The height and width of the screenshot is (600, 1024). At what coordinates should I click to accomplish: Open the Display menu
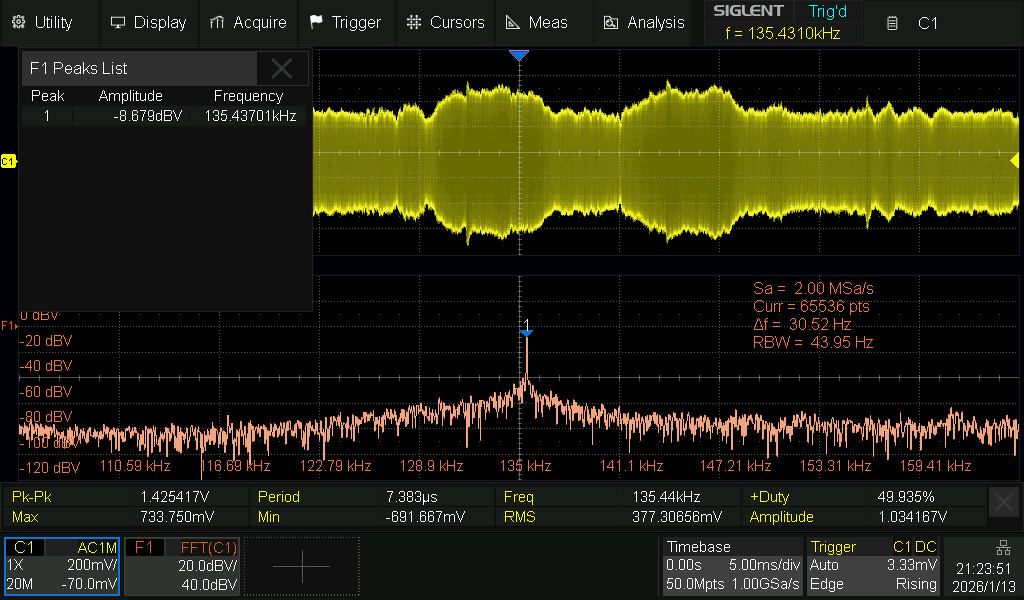pos(149,23)
